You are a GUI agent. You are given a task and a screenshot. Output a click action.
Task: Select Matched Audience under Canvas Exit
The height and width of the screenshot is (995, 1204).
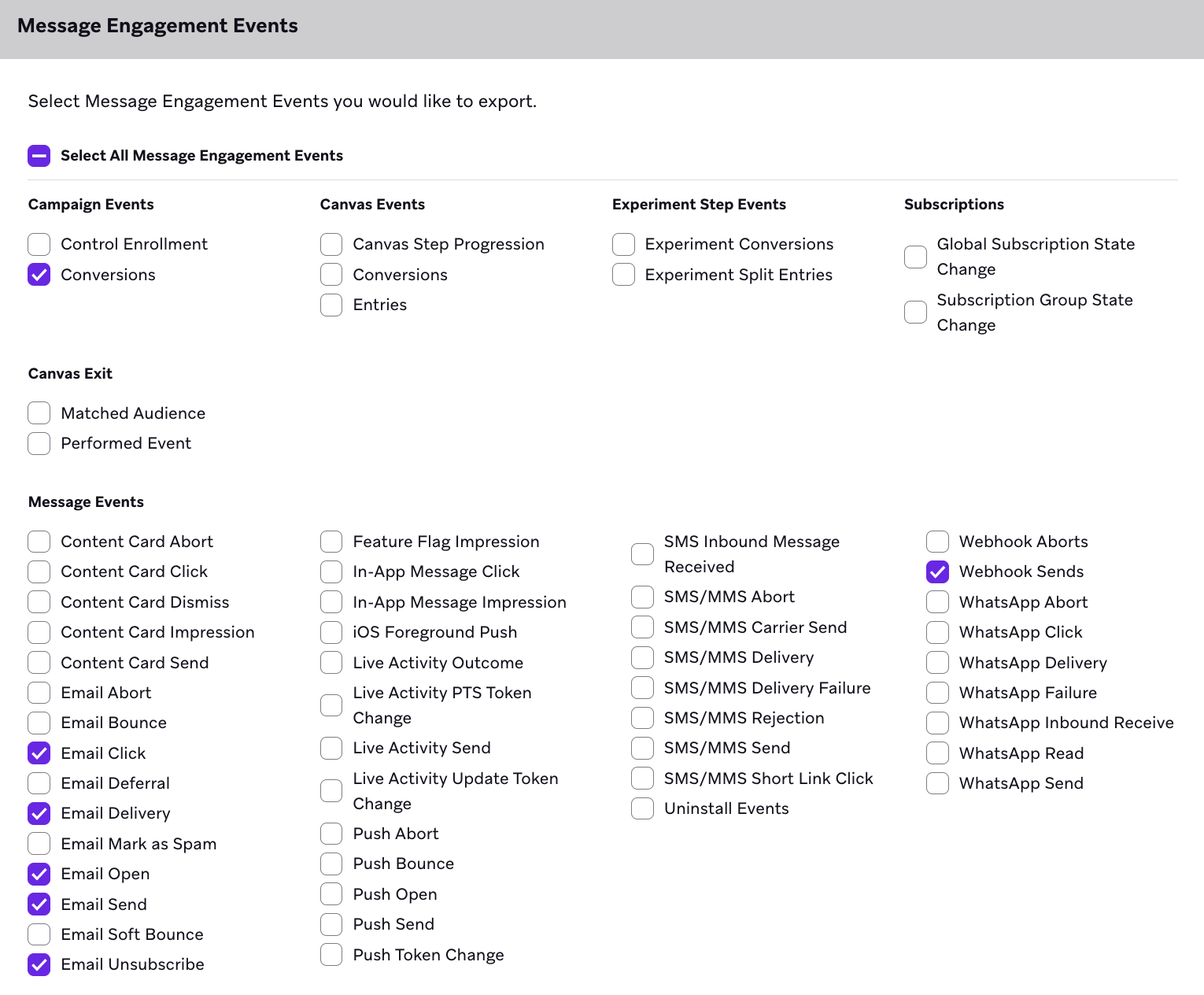pyautogui.click(x=39, y=412)
